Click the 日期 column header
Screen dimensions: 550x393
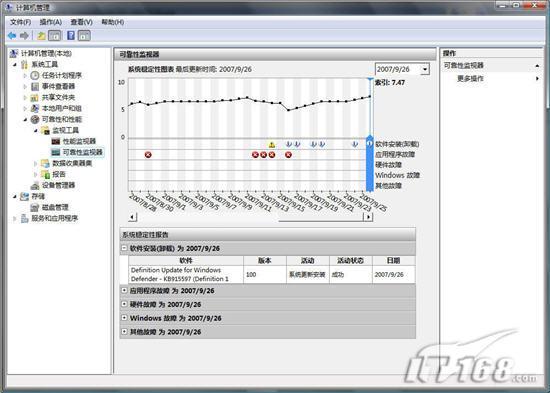click(x=394, y=260)
